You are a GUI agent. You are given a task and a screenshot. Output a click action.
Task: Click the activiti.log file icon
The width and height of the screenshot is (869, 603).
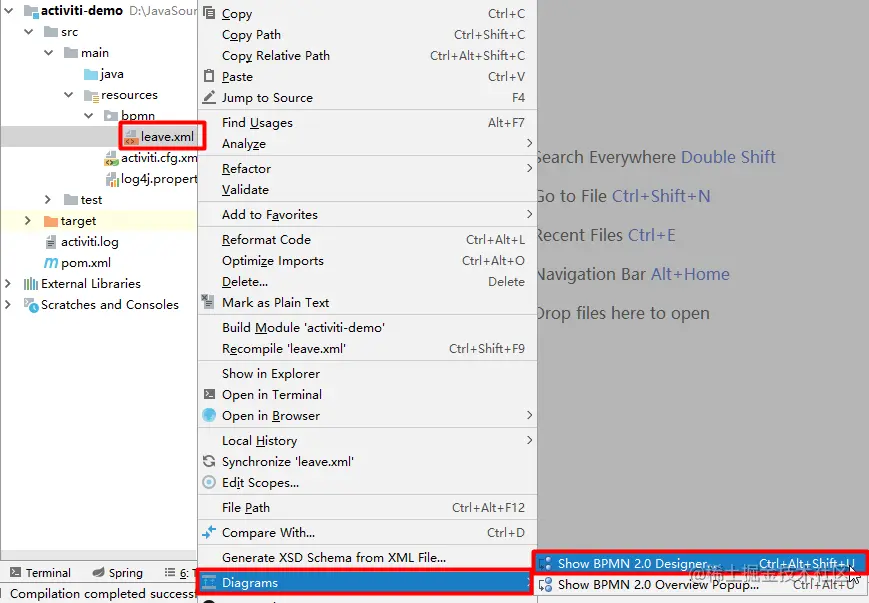pyautogui.click(x=50, y=242)
